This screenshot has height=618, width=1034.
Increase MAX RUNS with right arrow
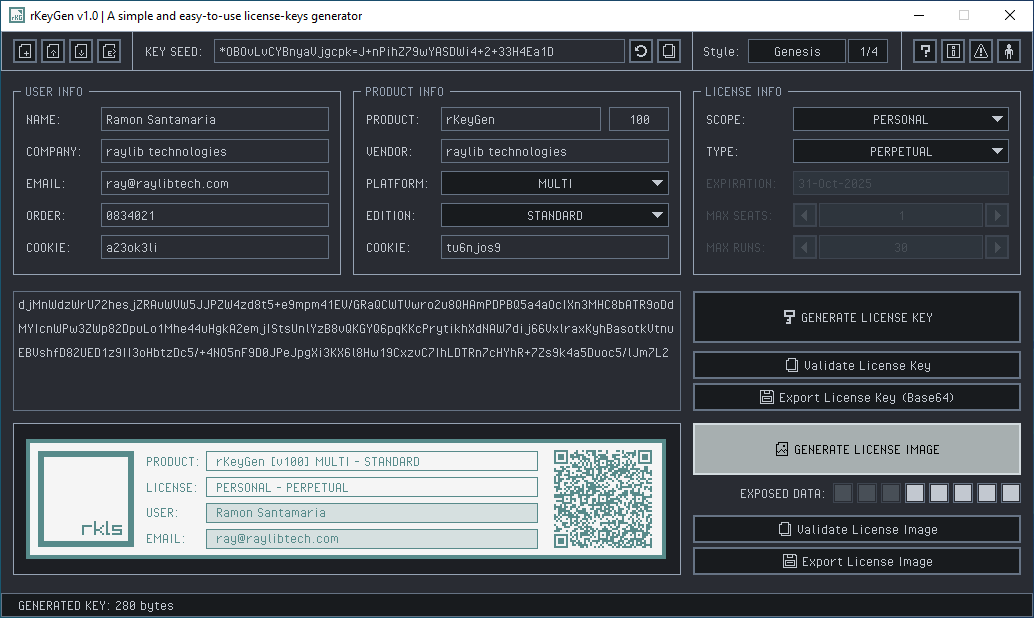click(x=997, y=247)
